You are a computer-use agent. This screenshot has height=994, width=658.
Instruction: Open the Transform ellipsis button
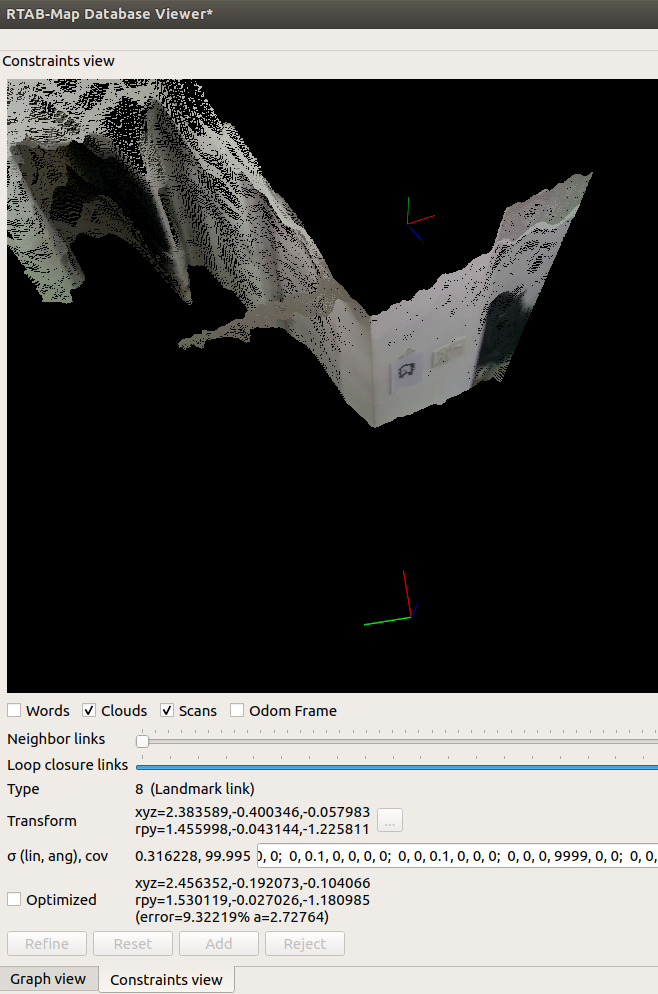click(390, 821)
